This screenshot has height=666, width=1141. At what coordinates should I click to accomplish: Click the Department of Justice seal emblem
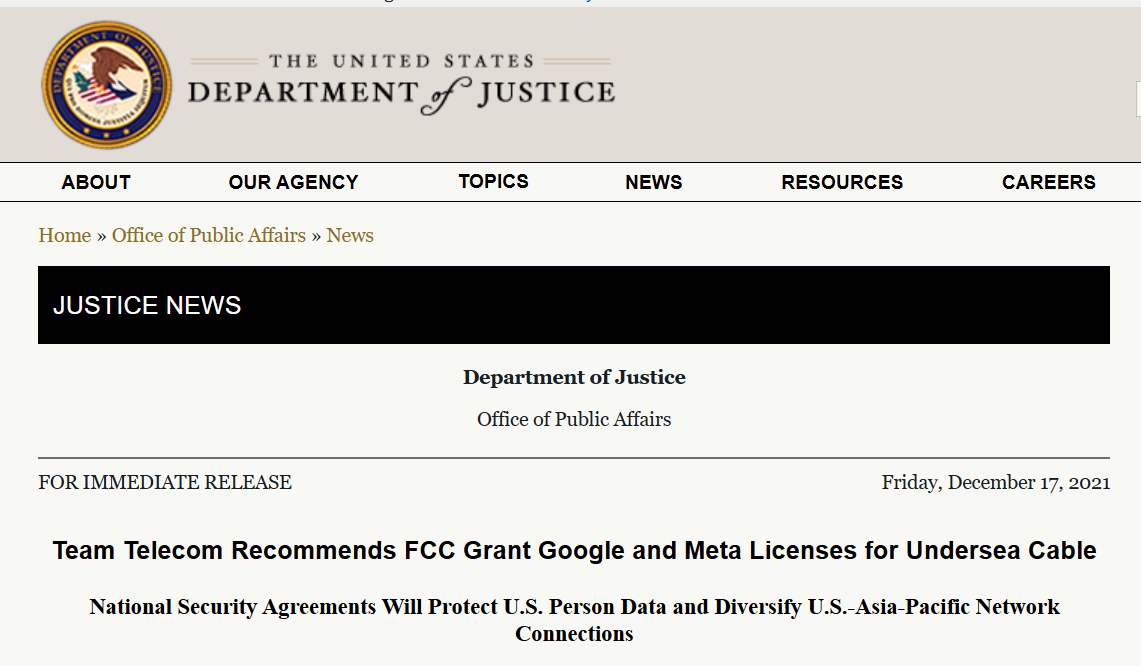[x=106, y=85]
